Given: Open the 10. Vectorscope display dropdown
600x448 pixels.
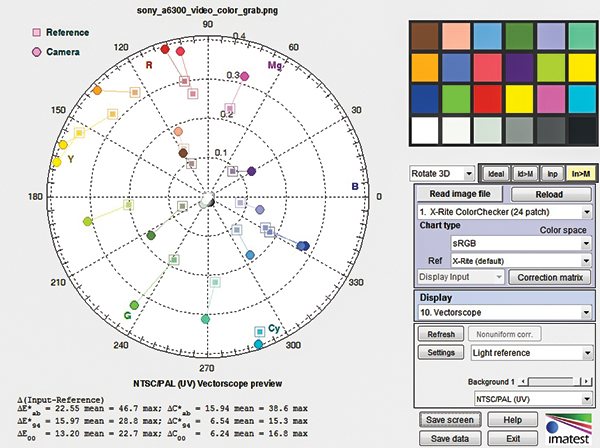Looking at the screenshot, I should 505,312.
